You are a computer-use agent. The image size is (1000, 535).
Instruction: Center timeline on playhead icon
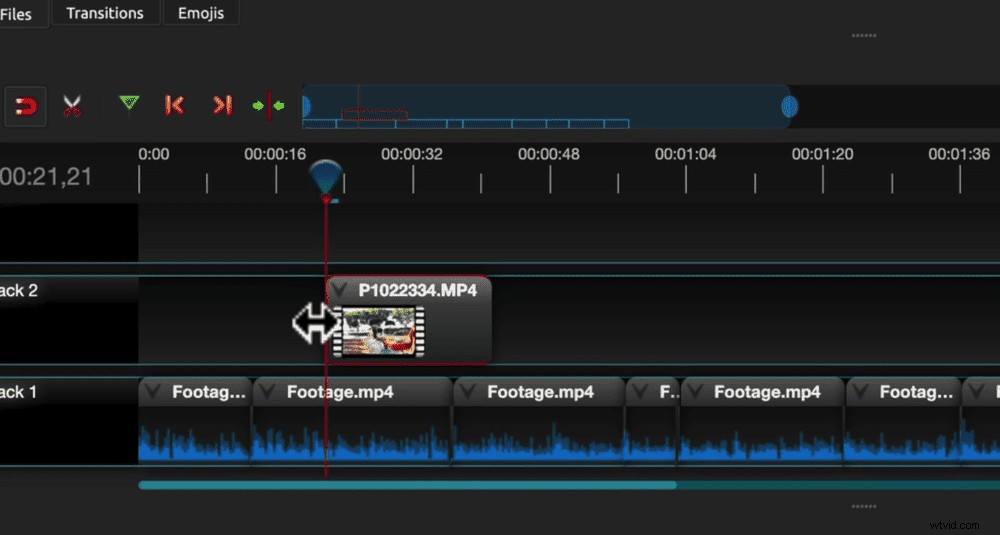tap(268, 106)
